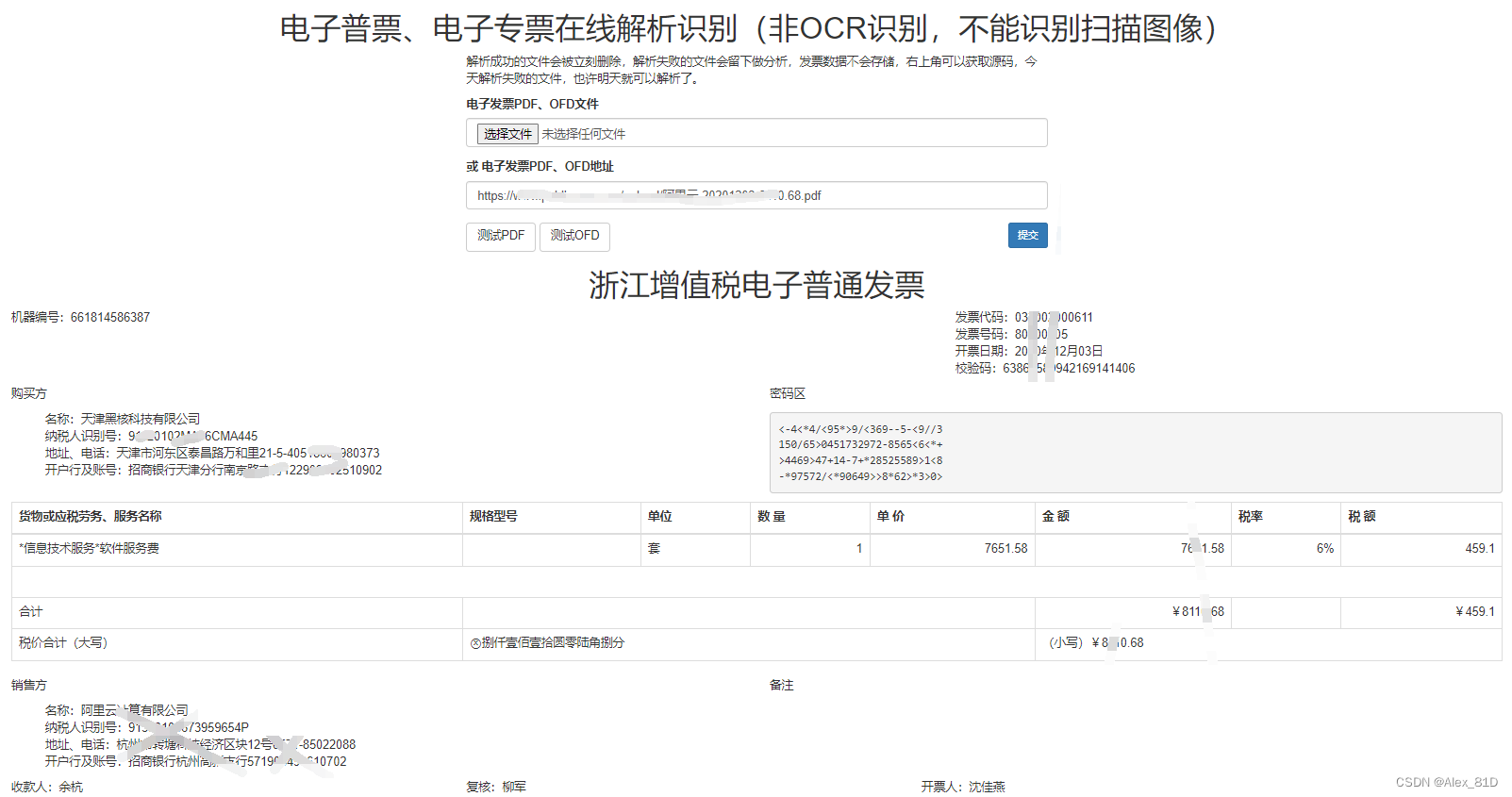The image size is (1512, 797).
Task: Click the 税价合计（大写） label
Action: [63, 642]
